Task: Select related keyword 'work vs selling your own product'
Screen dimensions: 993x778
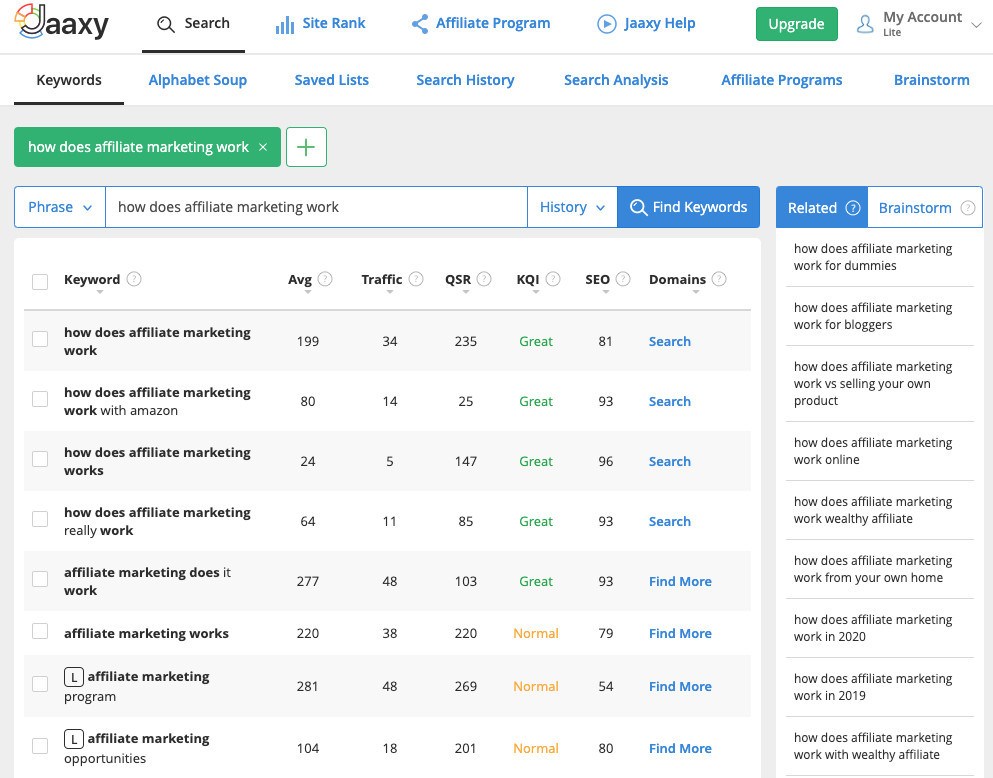Action: pyautogui.click(x=873, y=384)
